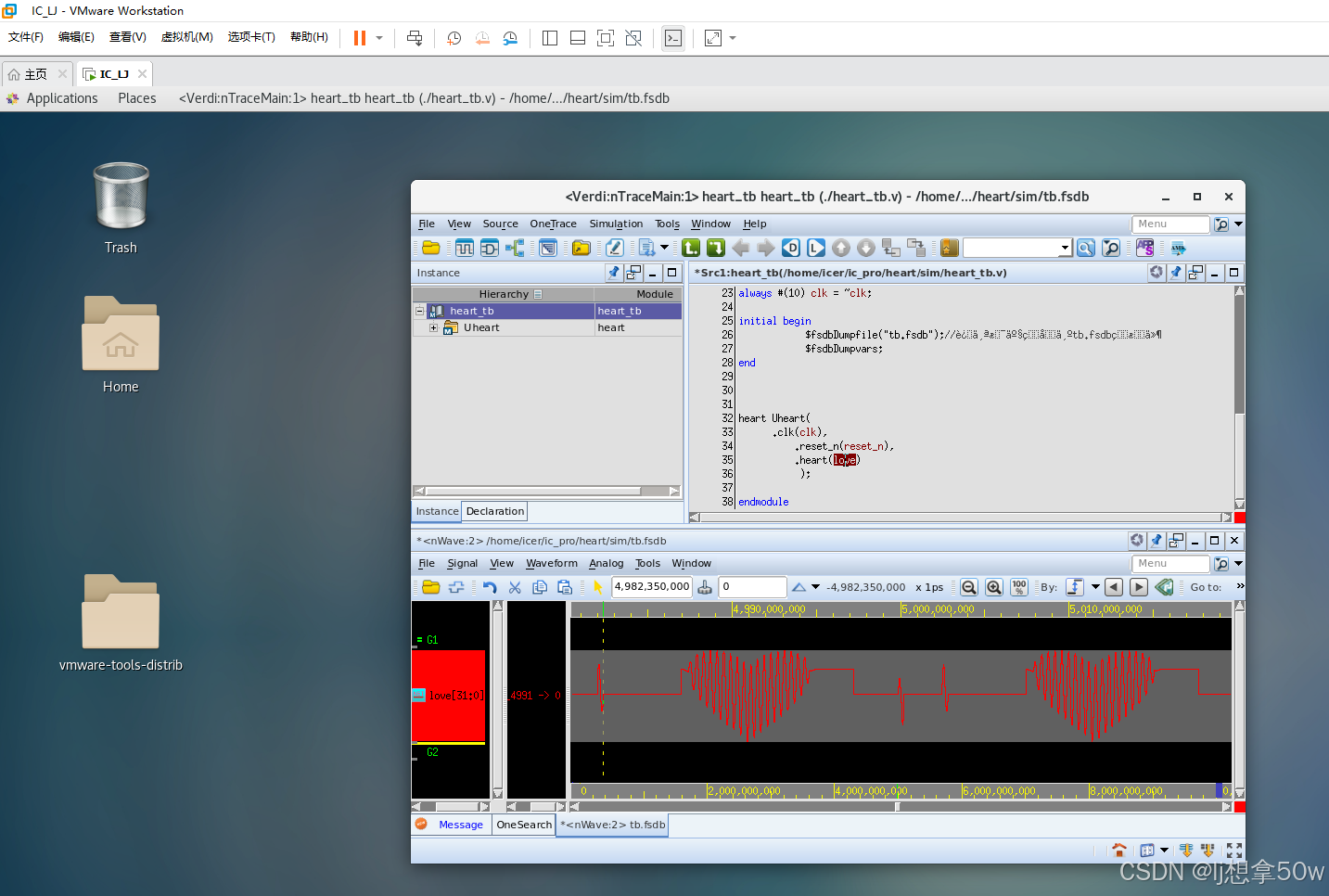Click the 100% zoom icon in nWave
1329x896 pixels.
pos(1019,586)
